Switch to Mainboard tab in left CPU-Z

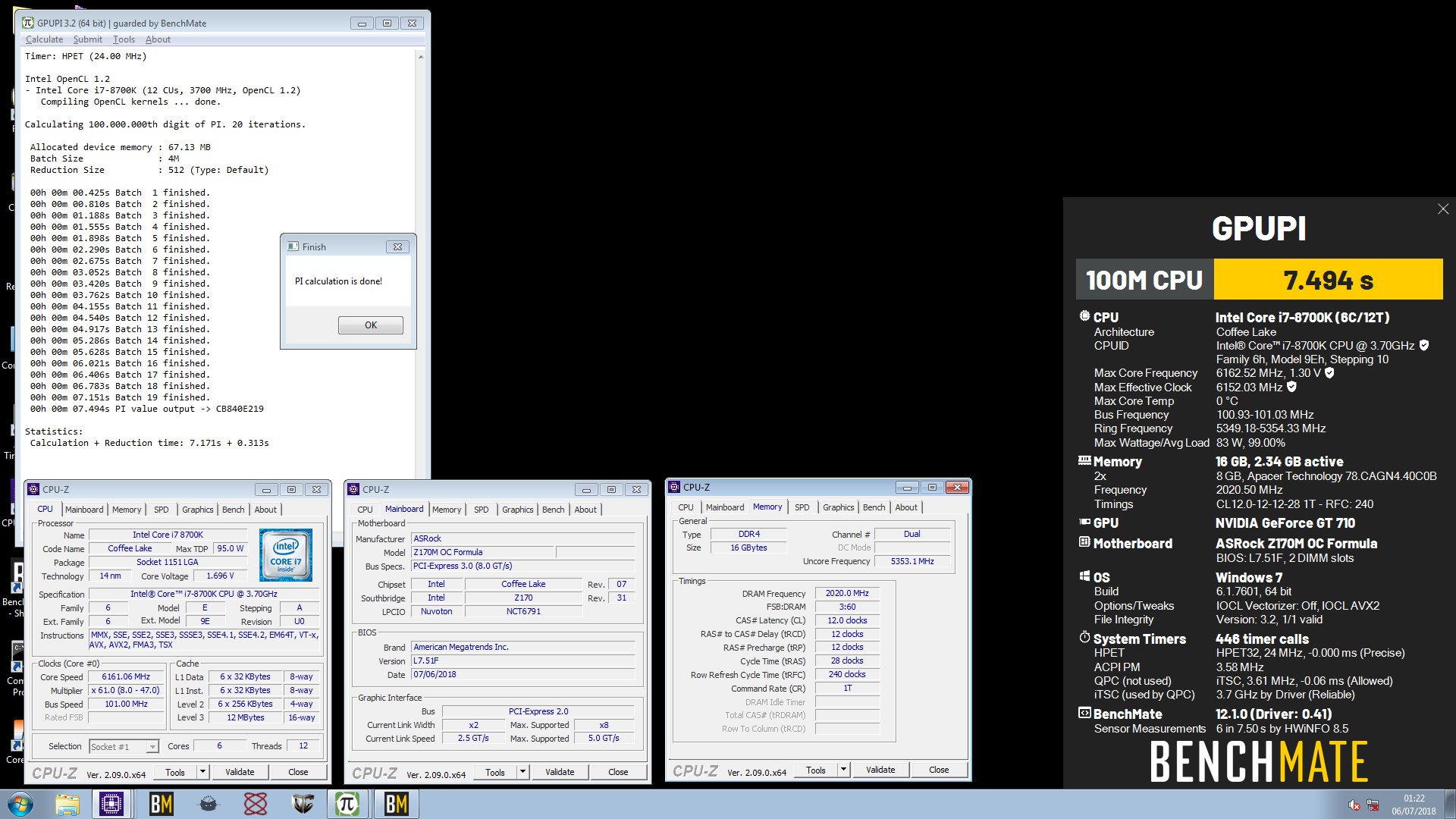(84, 510)
